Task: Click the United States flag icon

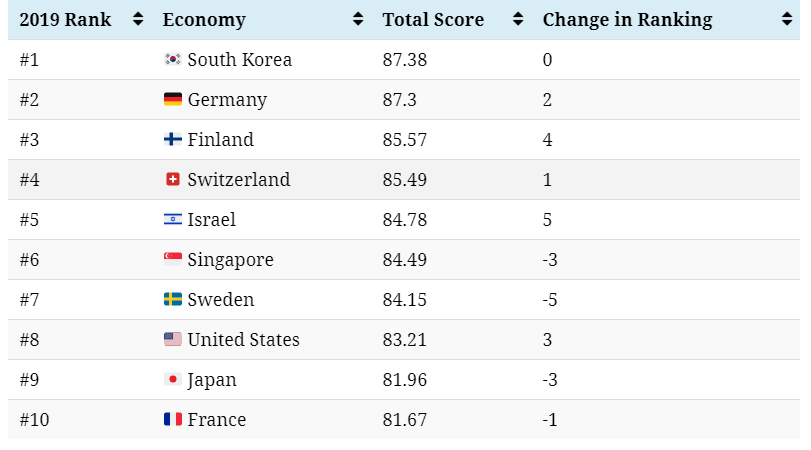Action: tap(172, 340)
